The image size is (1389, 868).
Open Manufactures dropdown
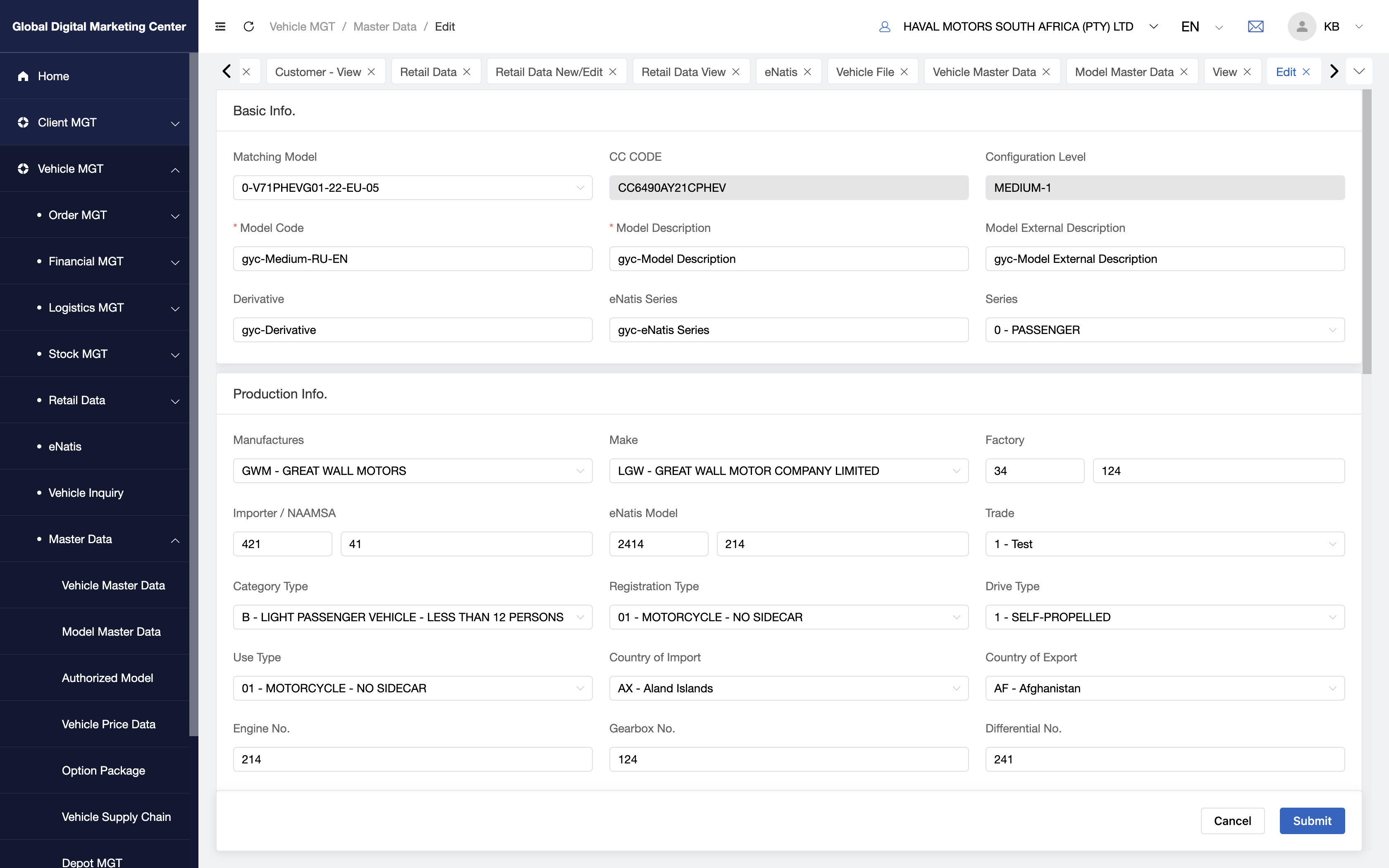point(413,471)
